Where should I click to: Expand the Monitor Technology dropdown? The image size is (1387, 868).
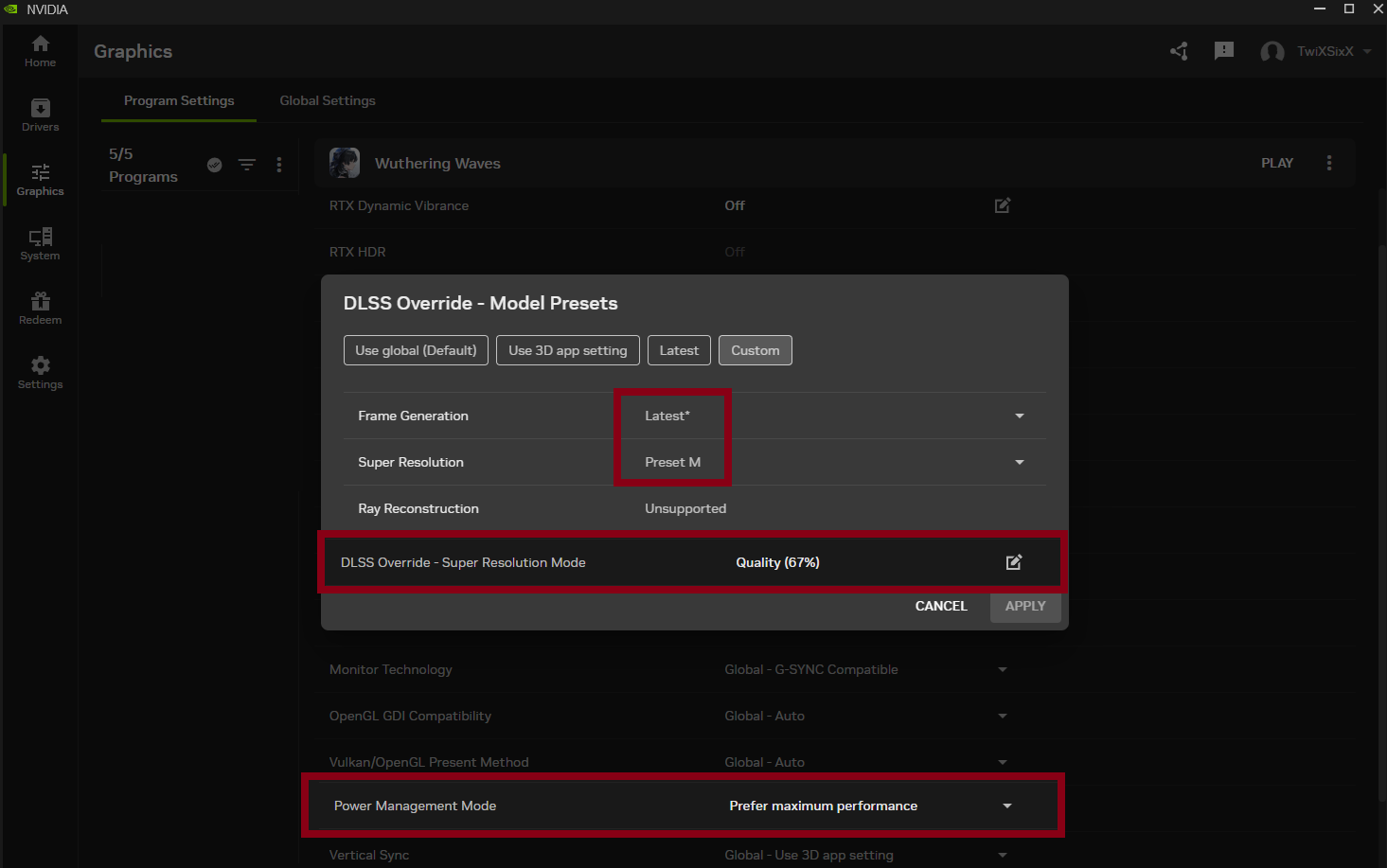1003,669
